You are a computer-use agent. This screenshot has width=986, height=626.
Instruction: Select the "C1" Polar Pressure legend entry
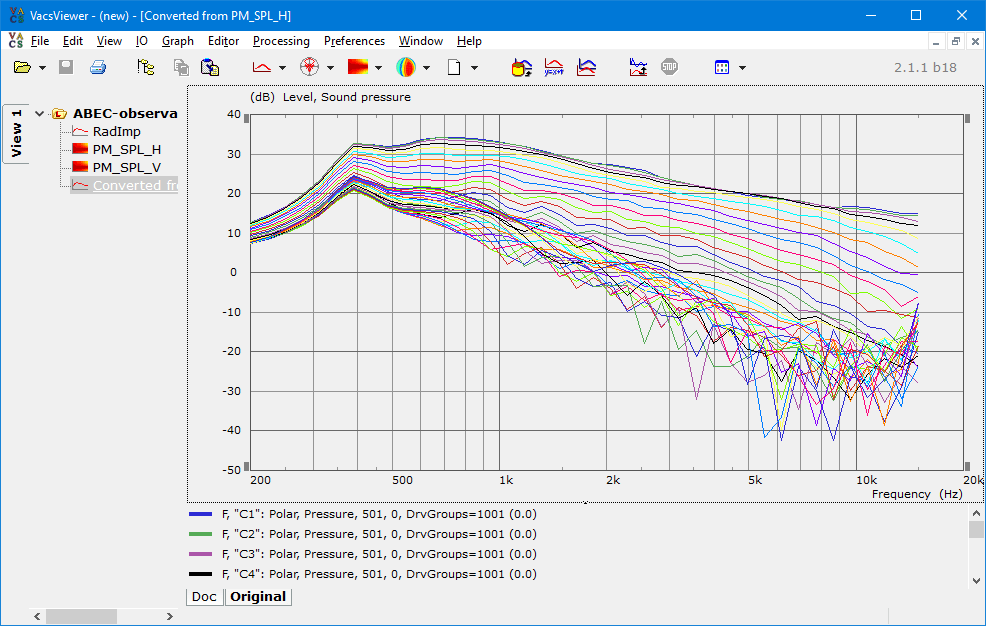pyautogui.click(x=379, y=514)
